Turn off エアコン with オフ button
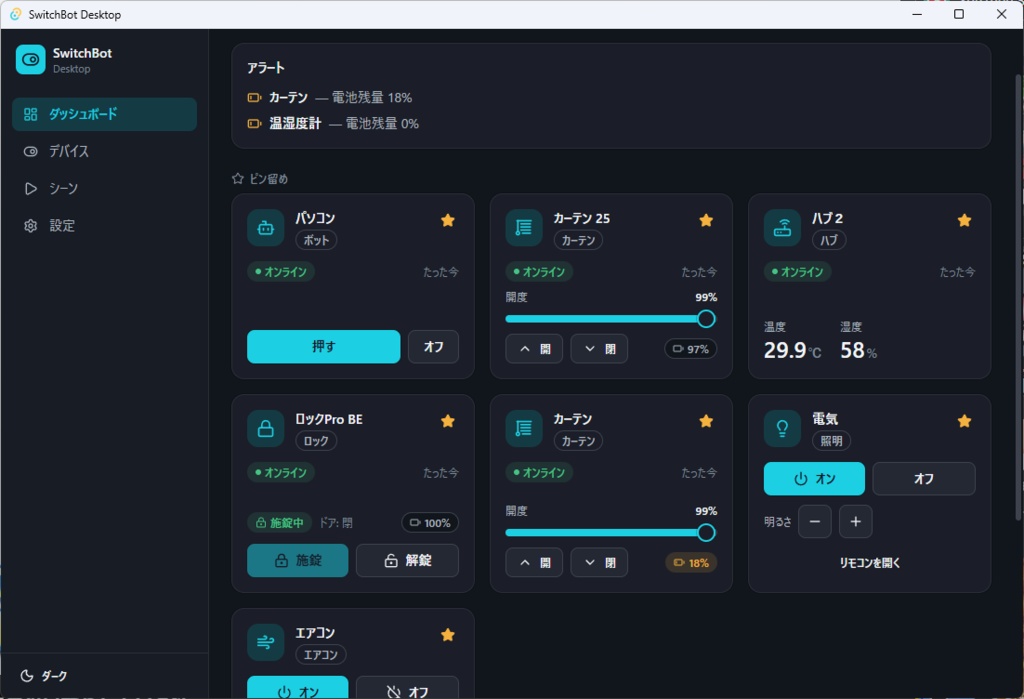Image resolution: width=1024 pixels, height=699 pixels. (408, 688)
